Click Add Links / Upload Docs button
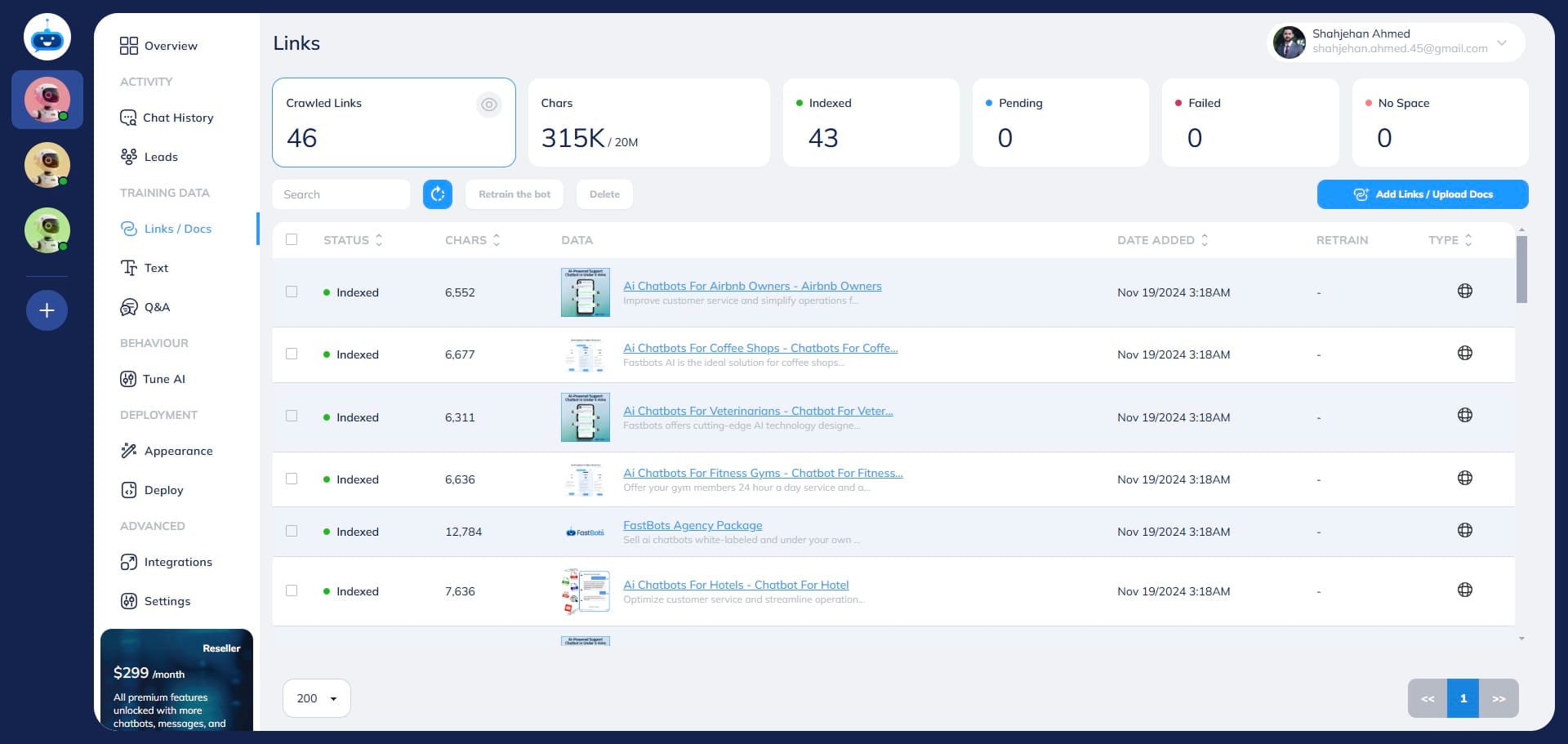 point(1422,194)
